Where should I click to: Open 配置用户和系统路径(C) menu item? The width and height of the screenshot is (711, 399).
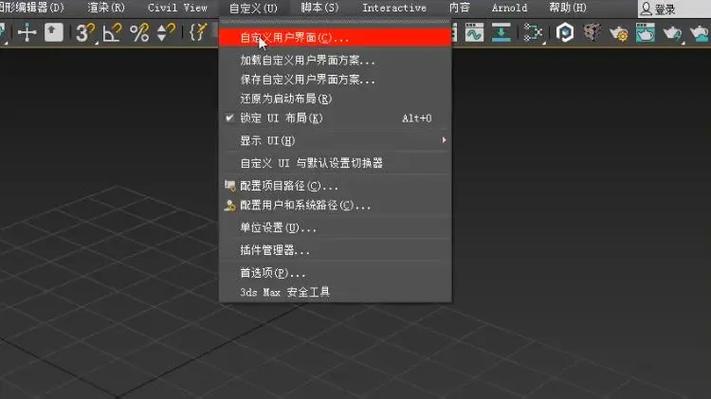[335, 205]
